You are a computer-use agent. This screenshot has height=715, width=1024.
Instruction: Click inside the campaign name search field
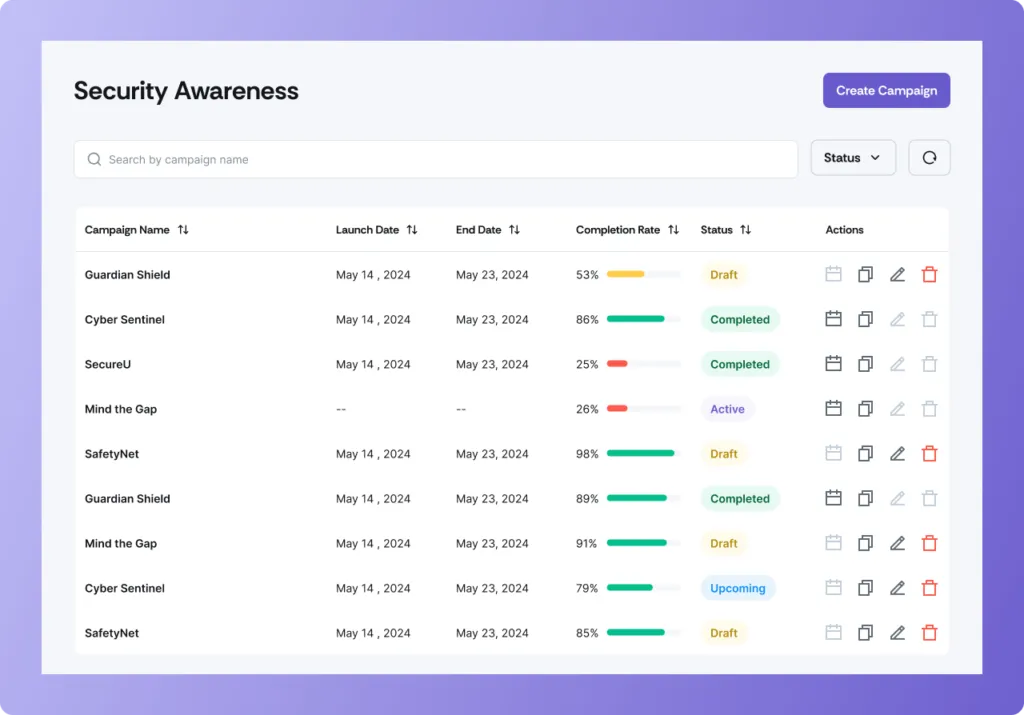[300, 158]
